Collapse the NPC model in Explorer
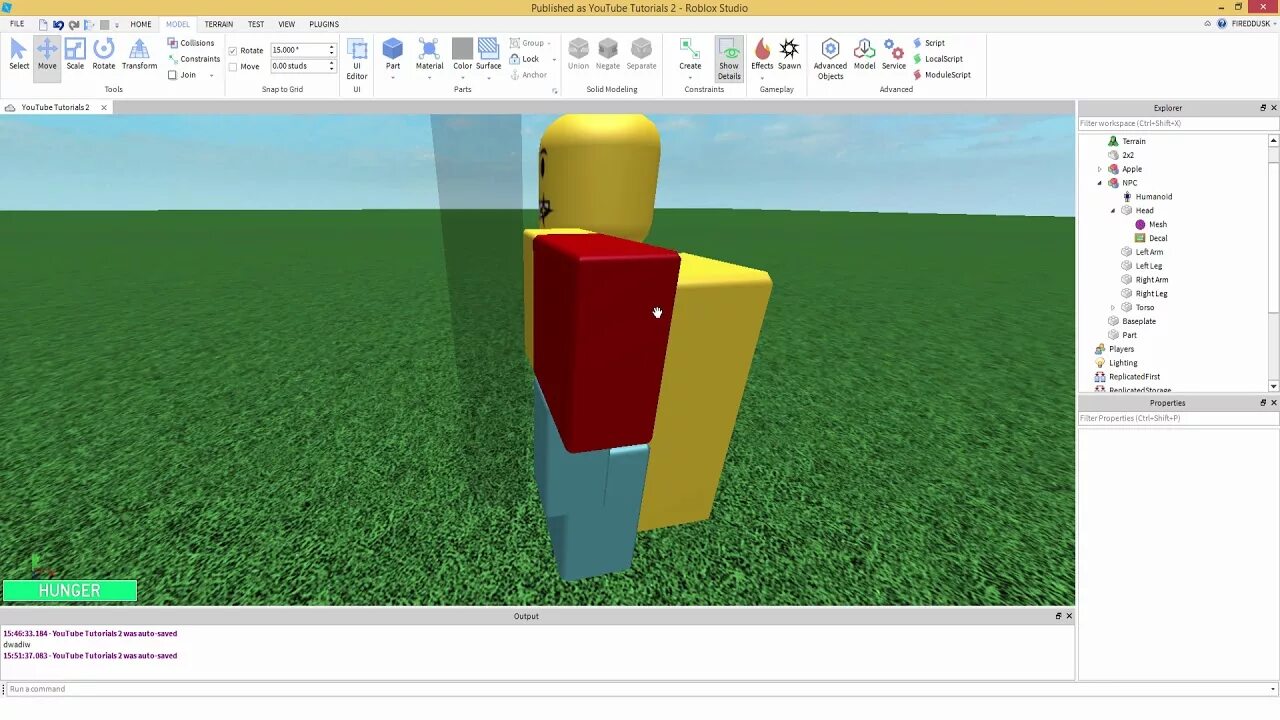Viewport: 1280px width, 720px height. pyautogui.click(x=1100, y=183)
